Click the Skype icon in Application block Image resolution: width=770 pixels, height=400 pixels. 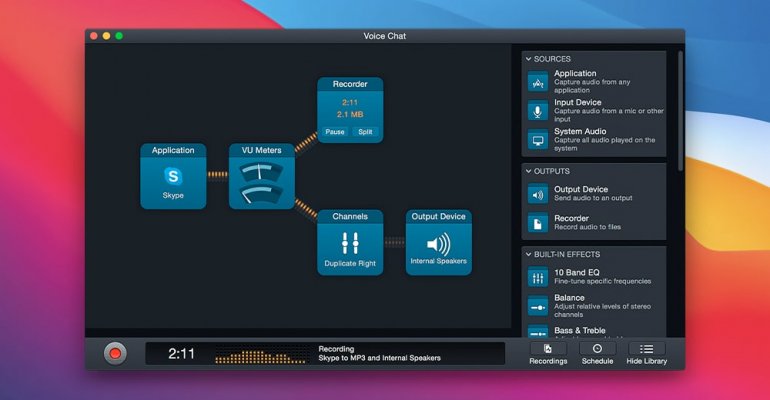[x=173, y=176]
